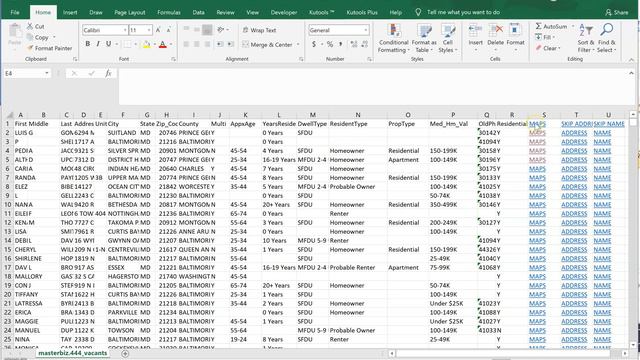The height and width of the screenshot is (360, 640).
Task: Open Find & Select magnifier menu
Action: (x=607, y=38)
